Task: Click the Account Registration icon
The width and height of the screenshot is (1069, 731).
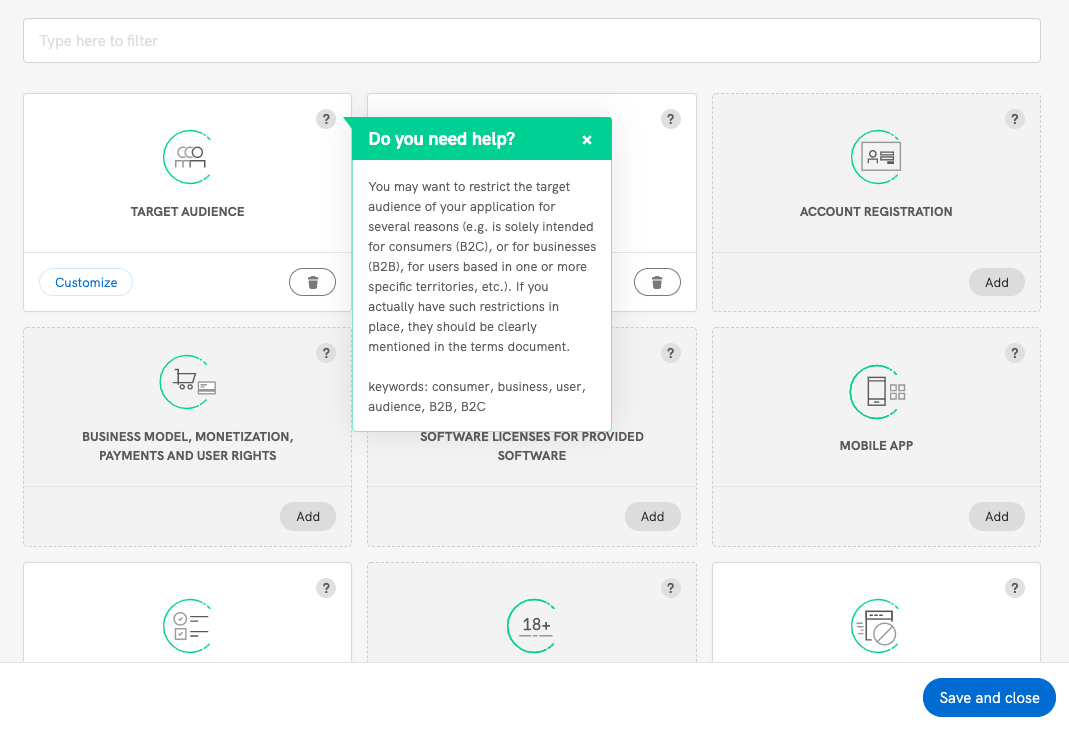Action: [876, 157]
